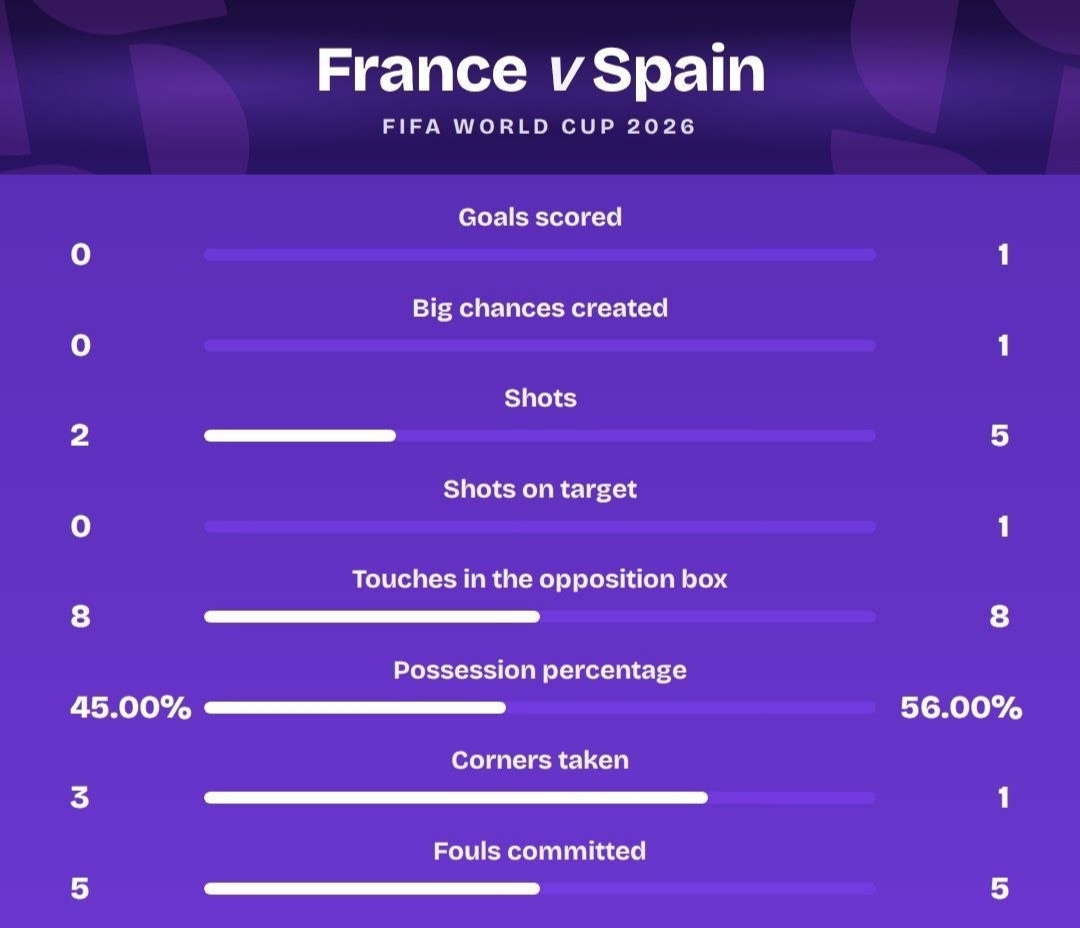Click the France v Spain title
The image size is (1080, 928).
541,70
